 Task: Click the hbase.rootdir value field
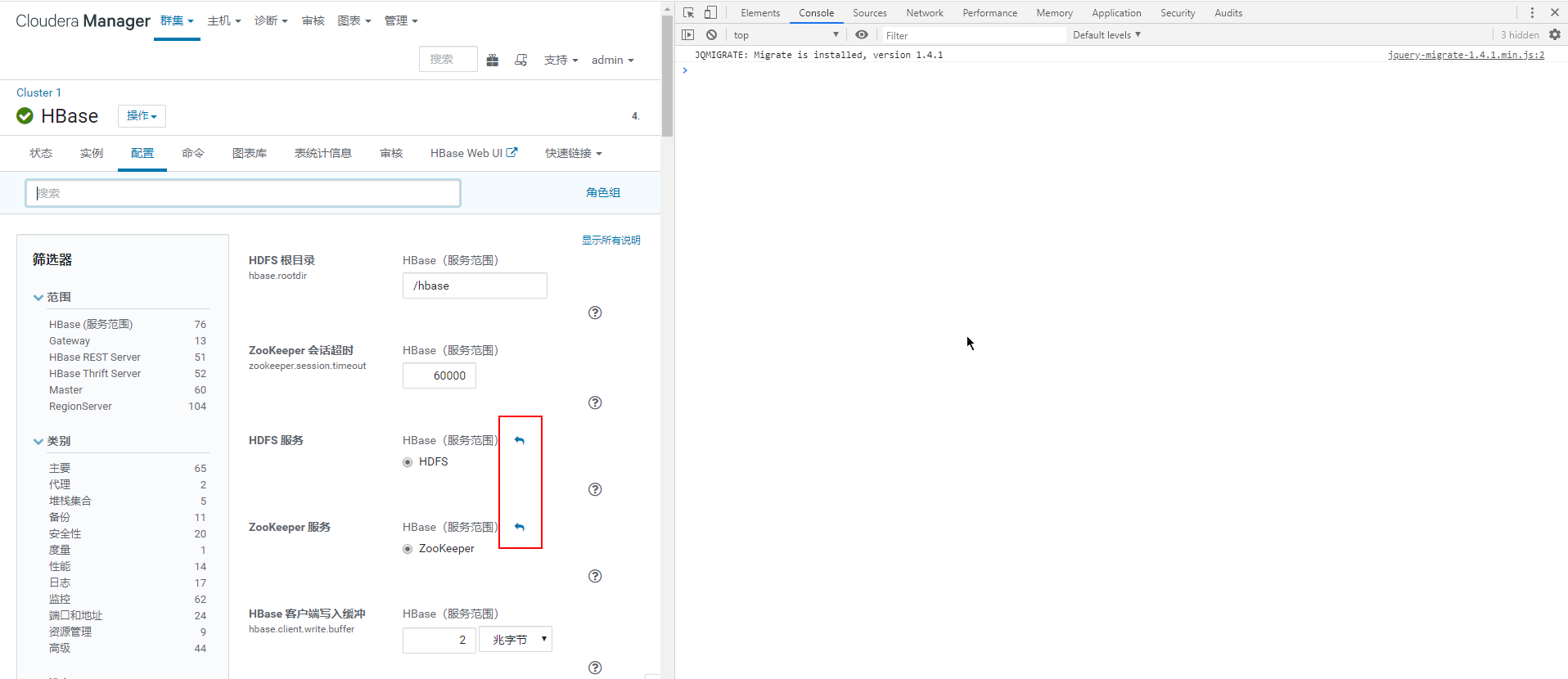pyautogui.click(x=475, y=286)
